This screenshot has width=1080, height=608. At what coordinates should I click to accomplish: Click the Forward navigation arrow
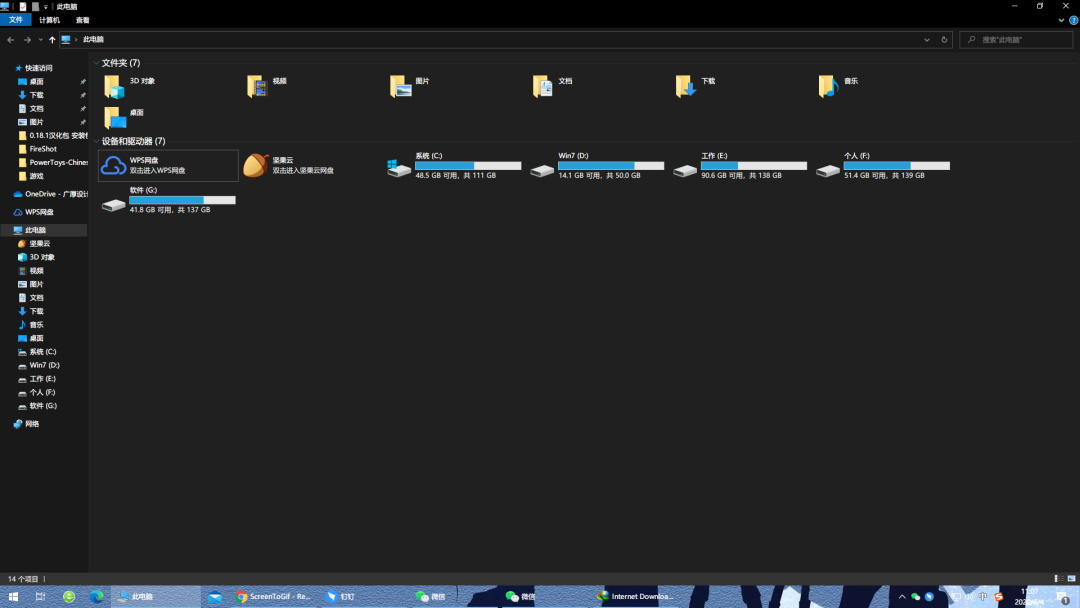pos(27,40)
